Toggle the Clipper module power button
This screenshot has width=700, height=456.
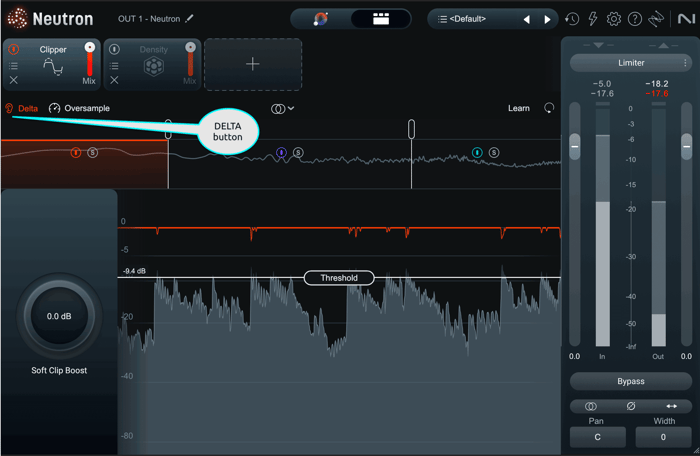click(13, 49)
